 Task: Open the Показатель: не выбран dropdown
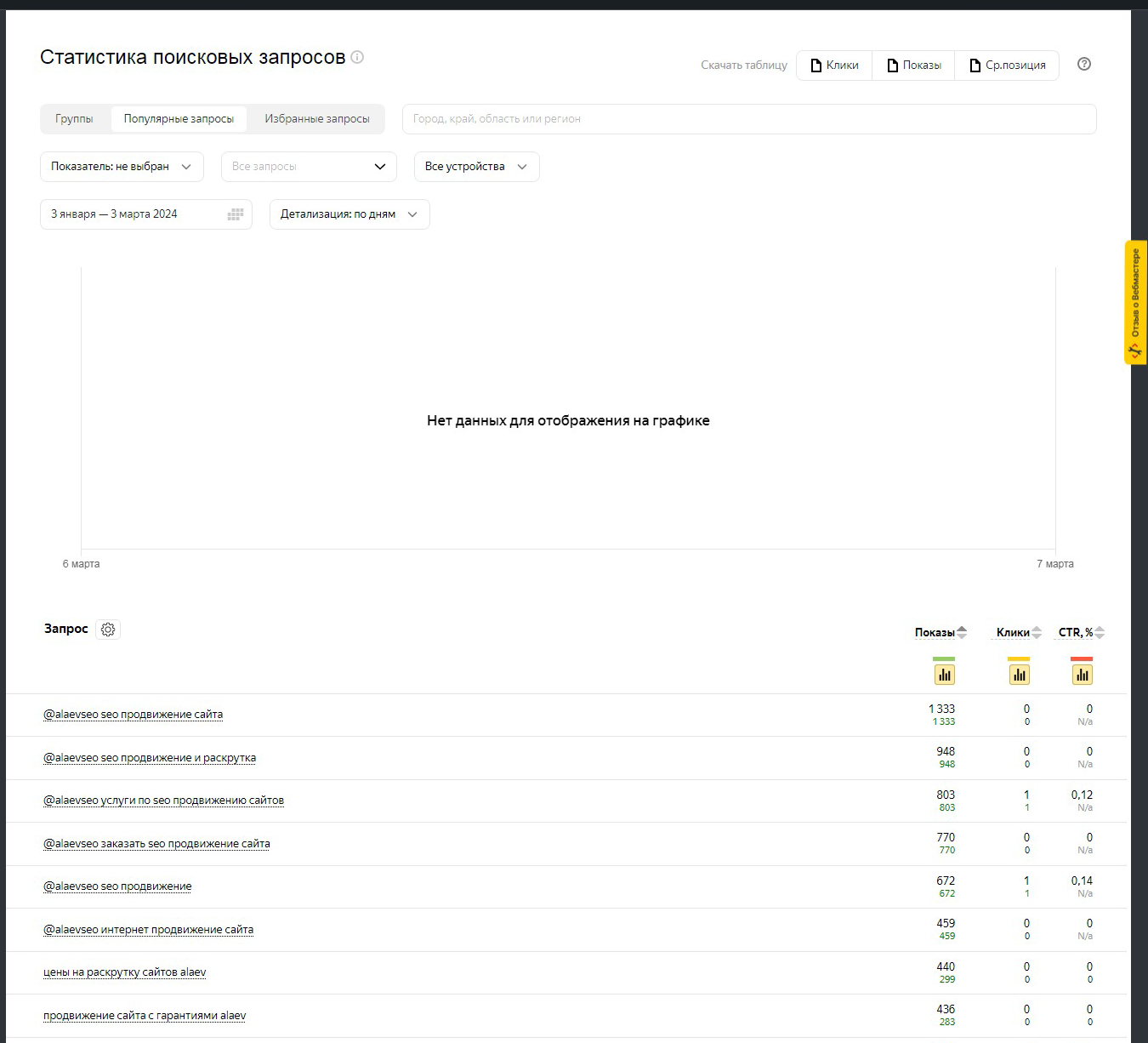[x=122, y=167]
